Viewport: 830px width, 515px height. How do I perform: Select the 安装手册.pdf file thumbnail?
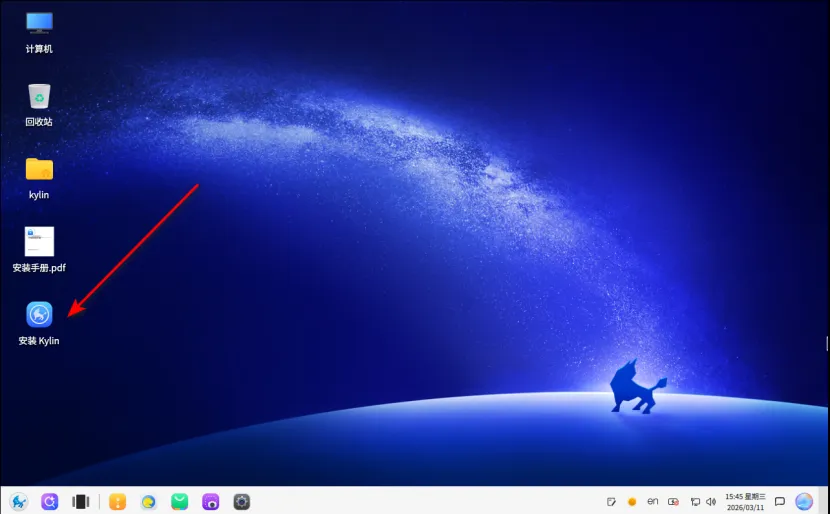(39, 241)
